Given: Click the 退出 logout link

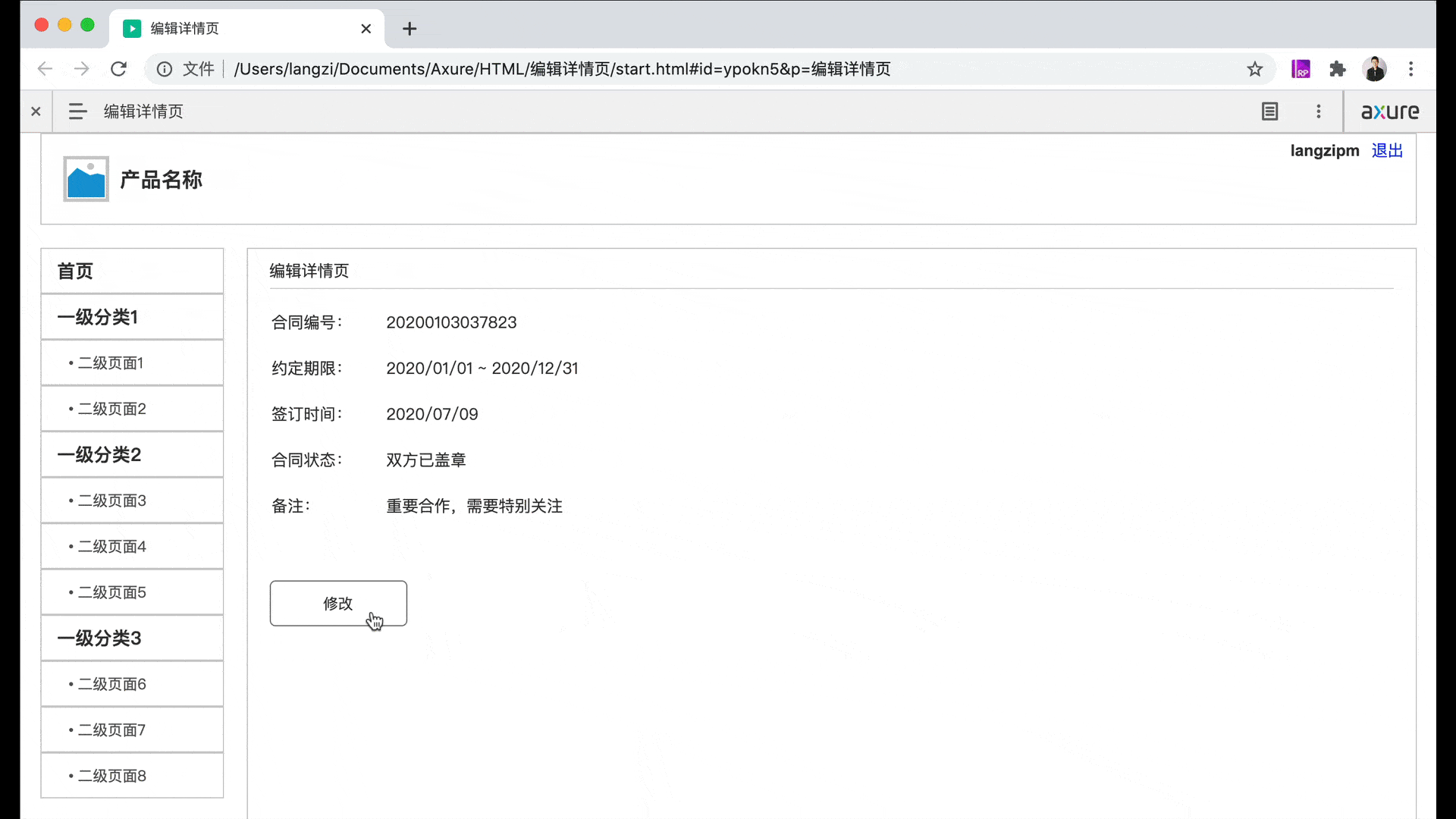Looking at the screenshot, I should pos(1387,151).
